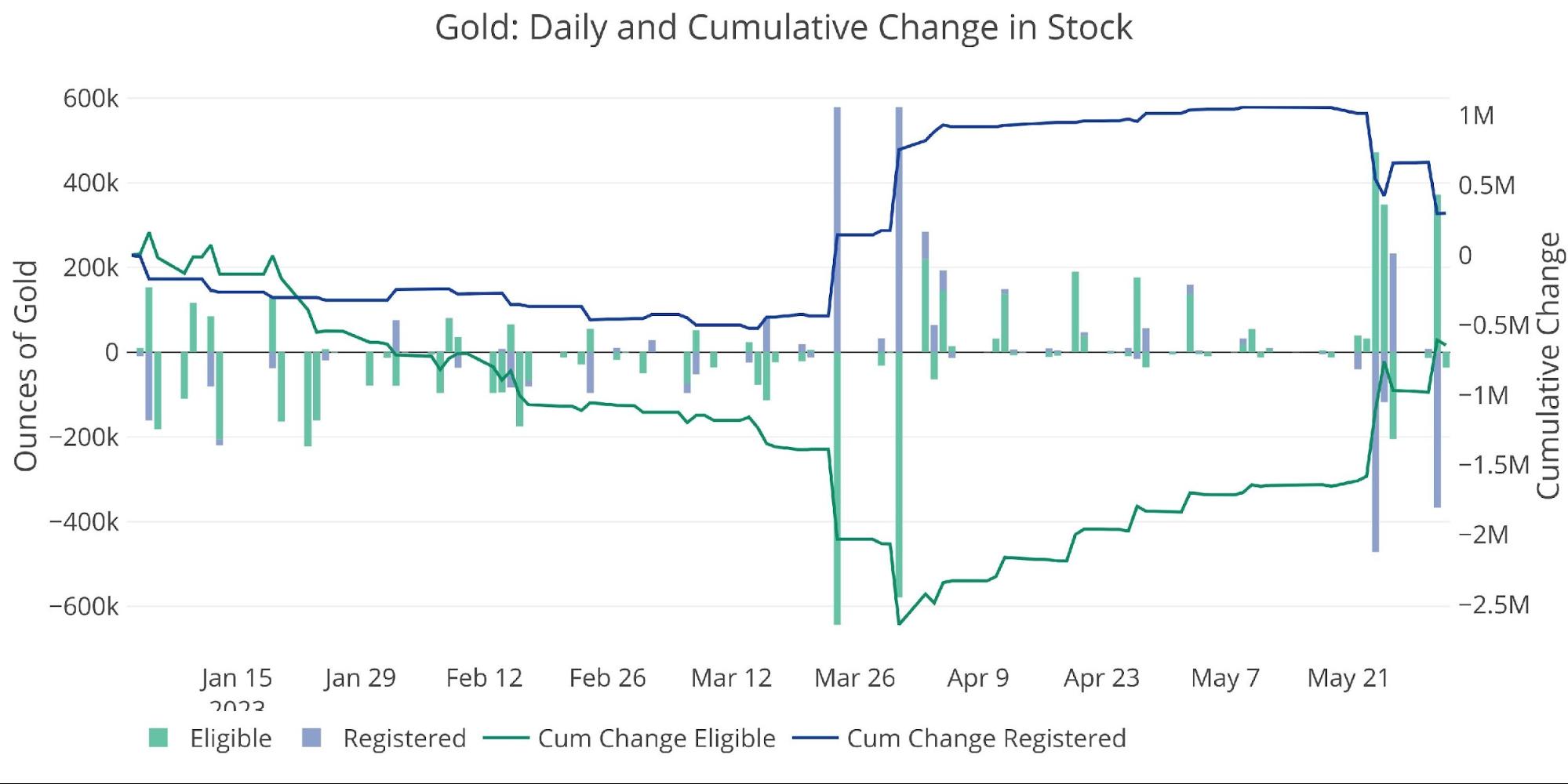Click the green Eligible legend swatch
This screenshot has width=1568, height=784.
click(158, 738)
